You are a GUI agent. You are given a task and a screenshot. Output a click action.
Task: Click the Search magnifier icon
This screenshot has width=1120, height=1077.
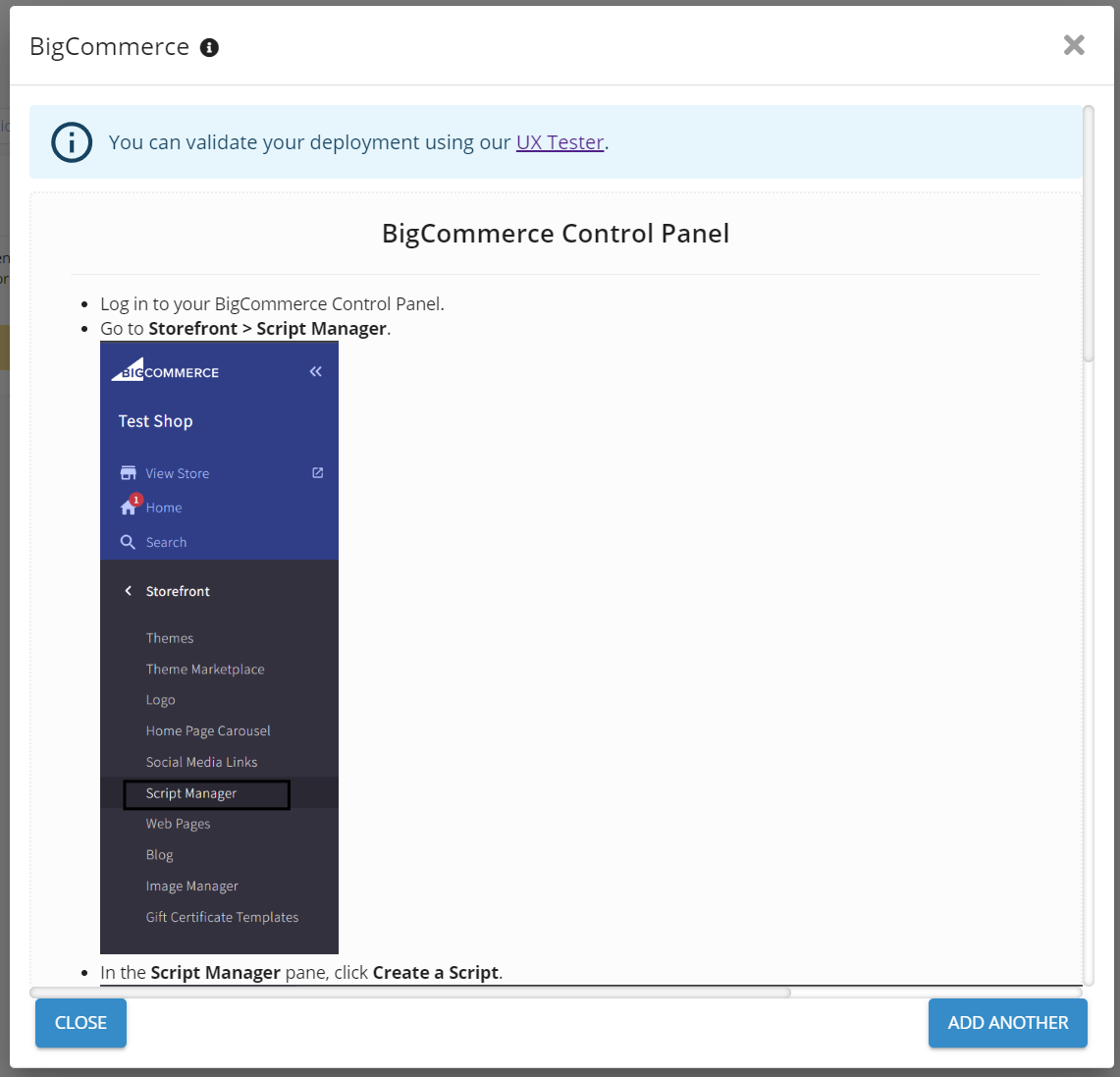pos(128,542)
